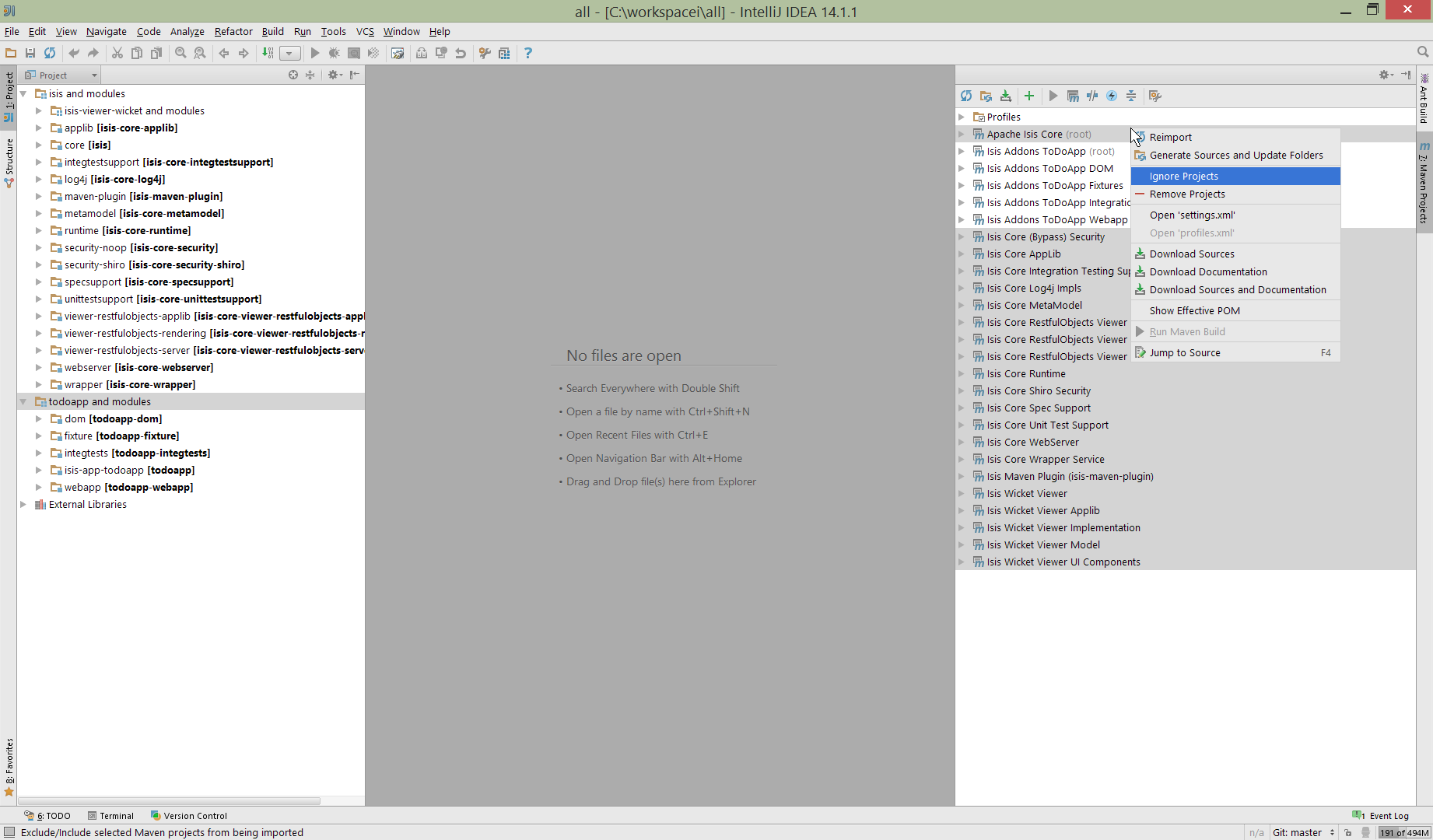Open Maven Settings wrench icon

tap(1155, 96)
